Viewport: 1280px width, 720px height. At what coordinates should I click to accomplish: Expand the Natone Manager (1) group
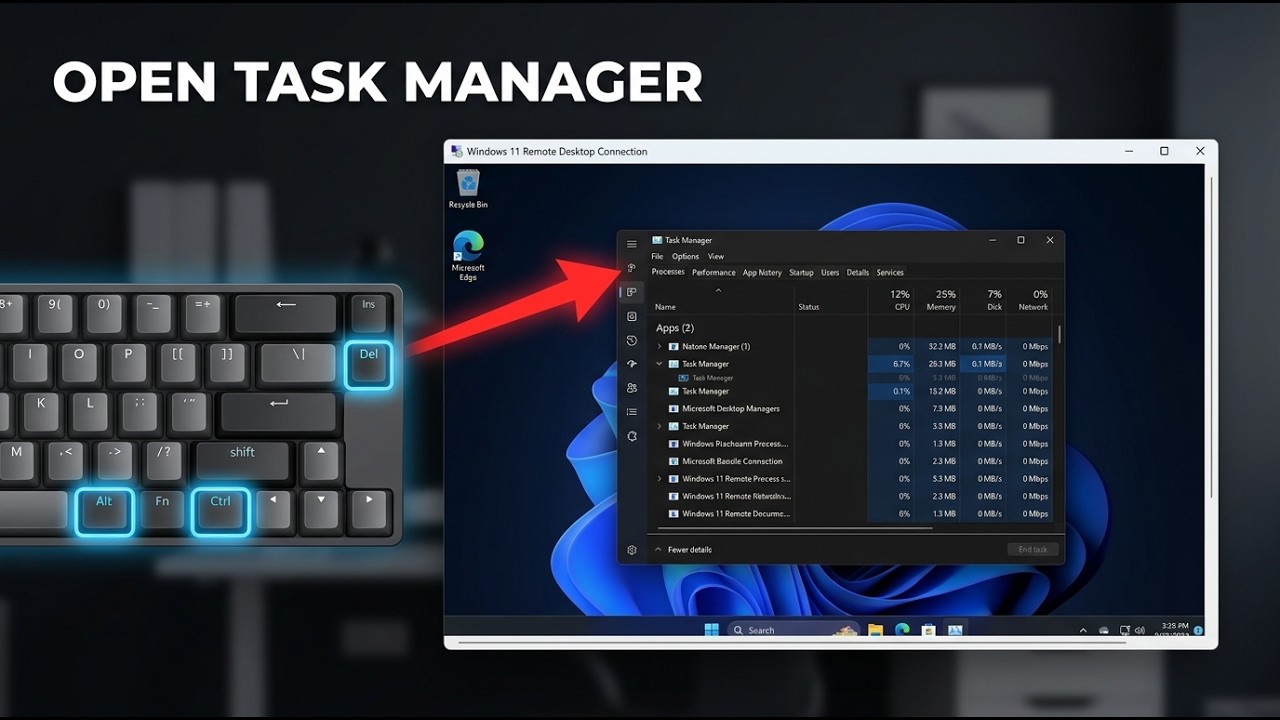click(659, 346)
